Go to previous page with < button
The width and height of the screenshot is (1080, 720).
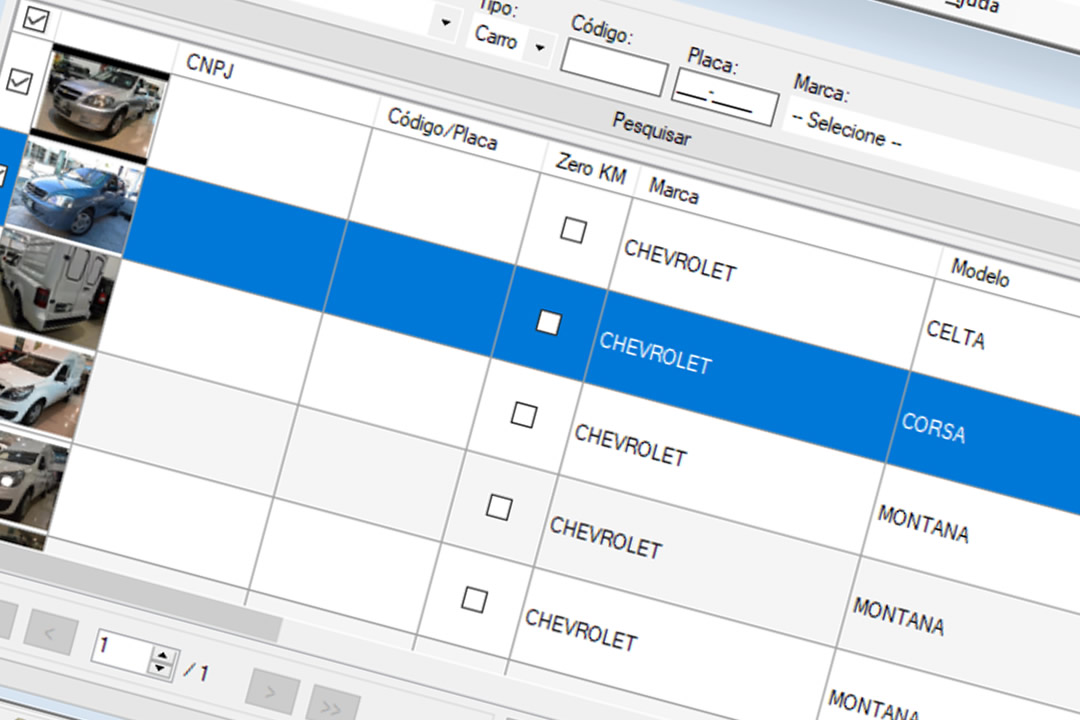pyautogui.click(x=50, y=632)
